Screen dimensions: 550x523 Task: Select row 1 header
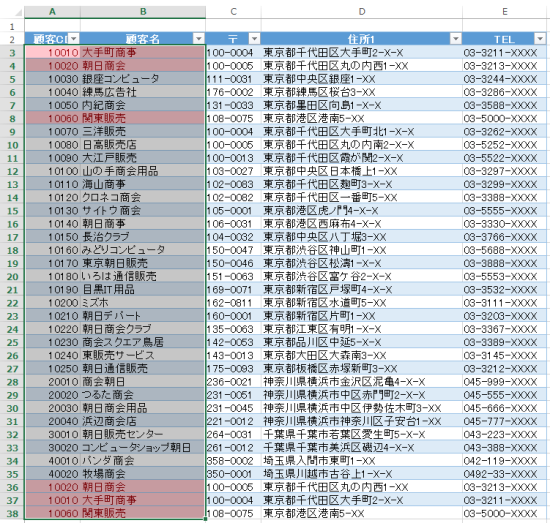(x=12, y=26)
